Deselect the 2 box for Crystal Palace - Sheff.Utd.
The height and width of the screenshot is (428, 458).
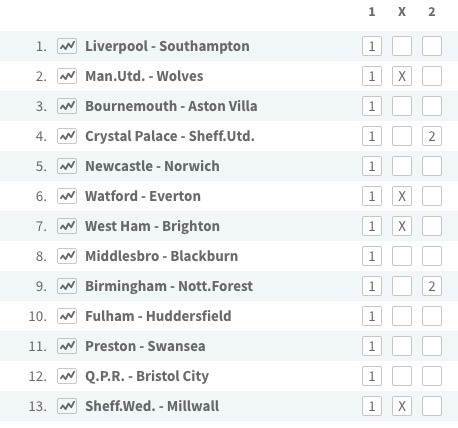tap(432, 136)
